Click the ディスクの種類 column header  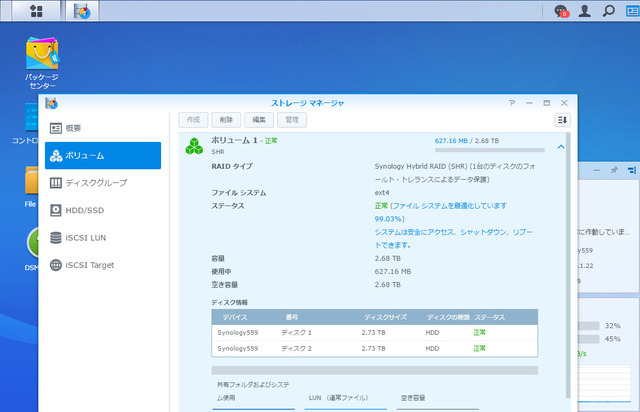(448, 317)
